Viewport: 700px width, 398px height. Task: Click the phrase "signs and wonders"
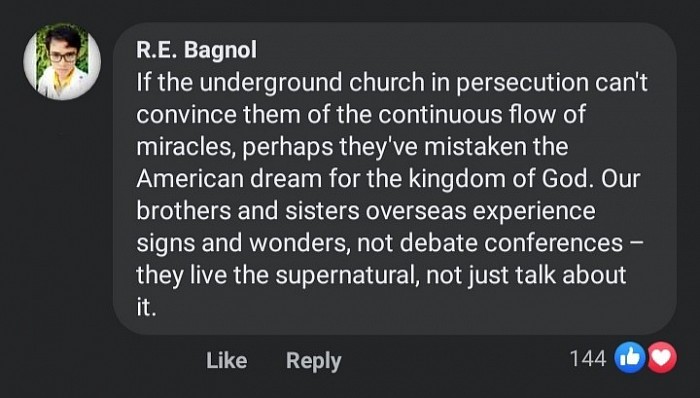(241, 244)
